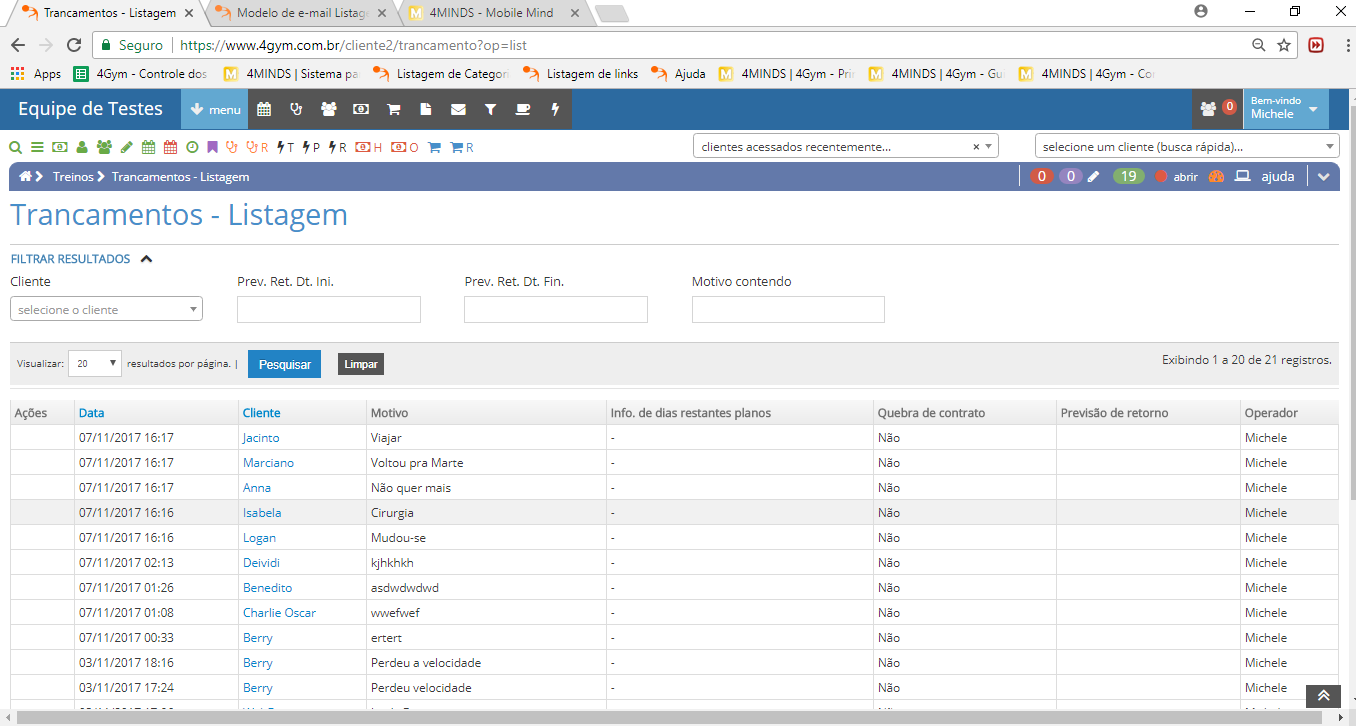Click the lightning bolt icon in the dark toolbar
This screenshot has width=1356, height=726.
pos(555,109)
